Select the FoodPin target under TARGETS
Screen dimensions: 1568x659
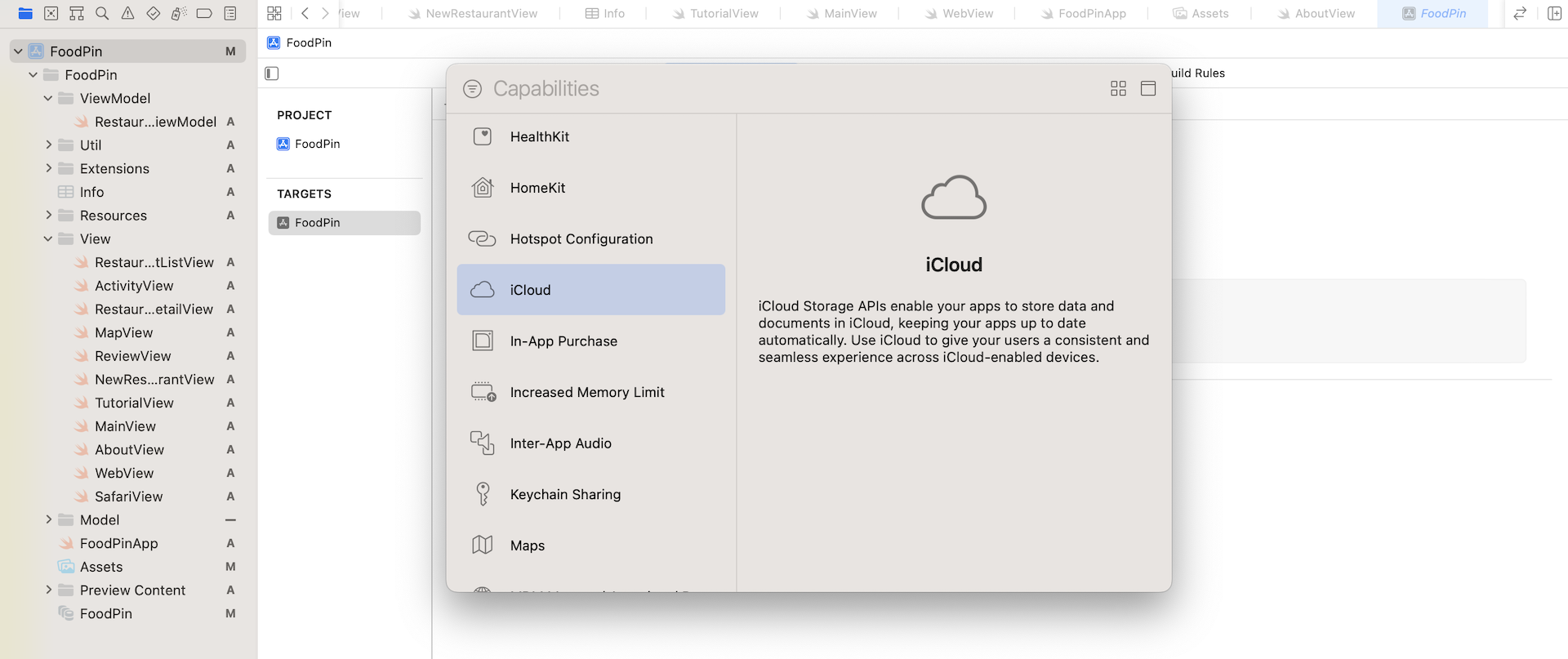click(345, 223)
